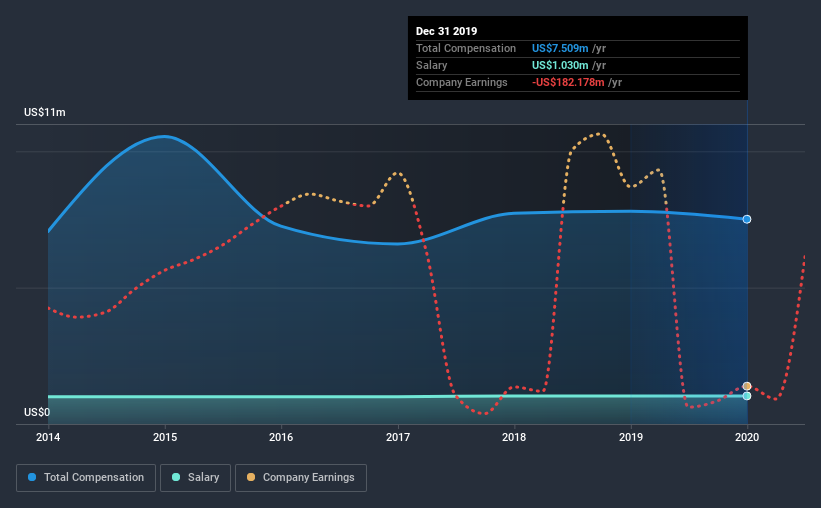Click the -US$182.178m company earnings value
821x508 pixels.
coord(568,82)
